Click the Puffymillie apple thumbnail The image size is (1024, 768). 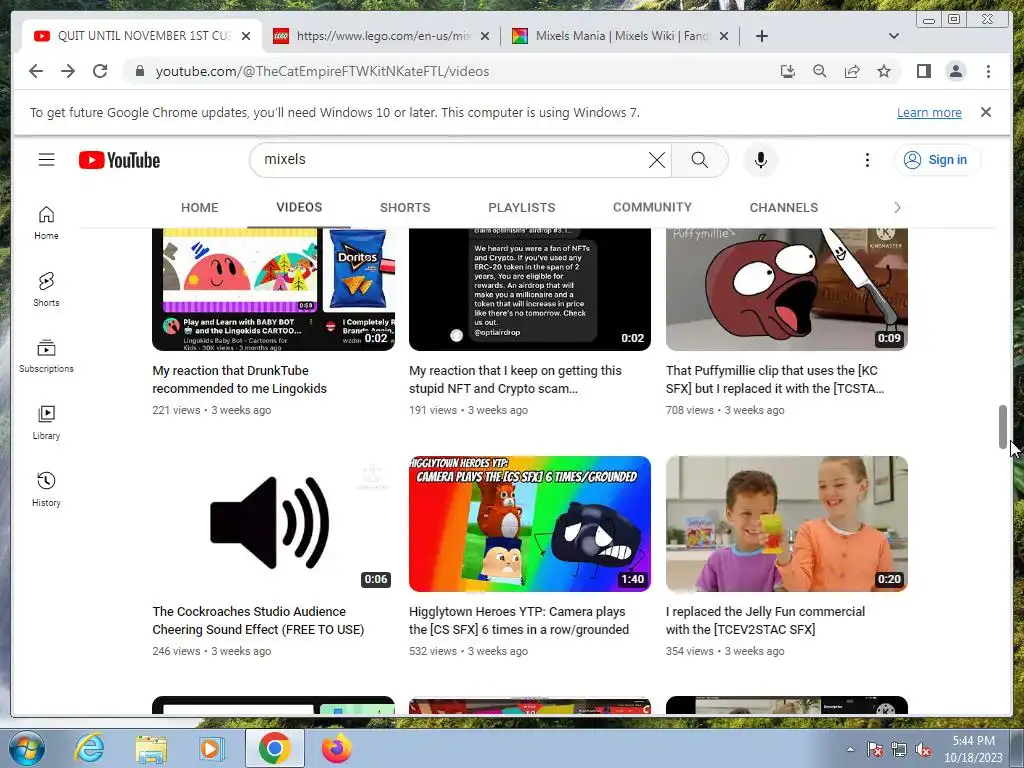[786, 289]
